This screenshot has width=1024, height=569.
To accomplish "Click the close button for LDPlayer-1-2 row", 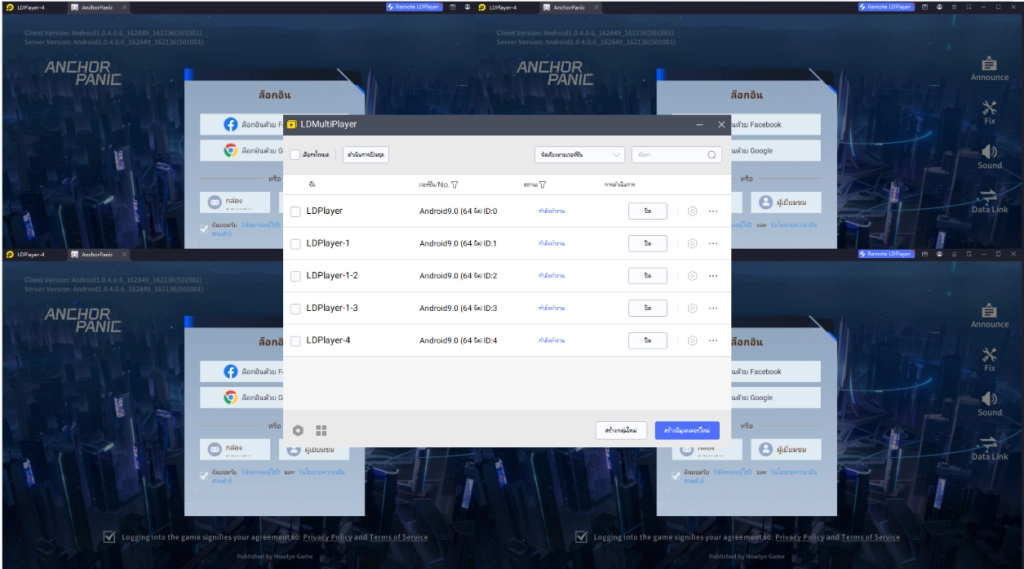I will coord(647,276).
